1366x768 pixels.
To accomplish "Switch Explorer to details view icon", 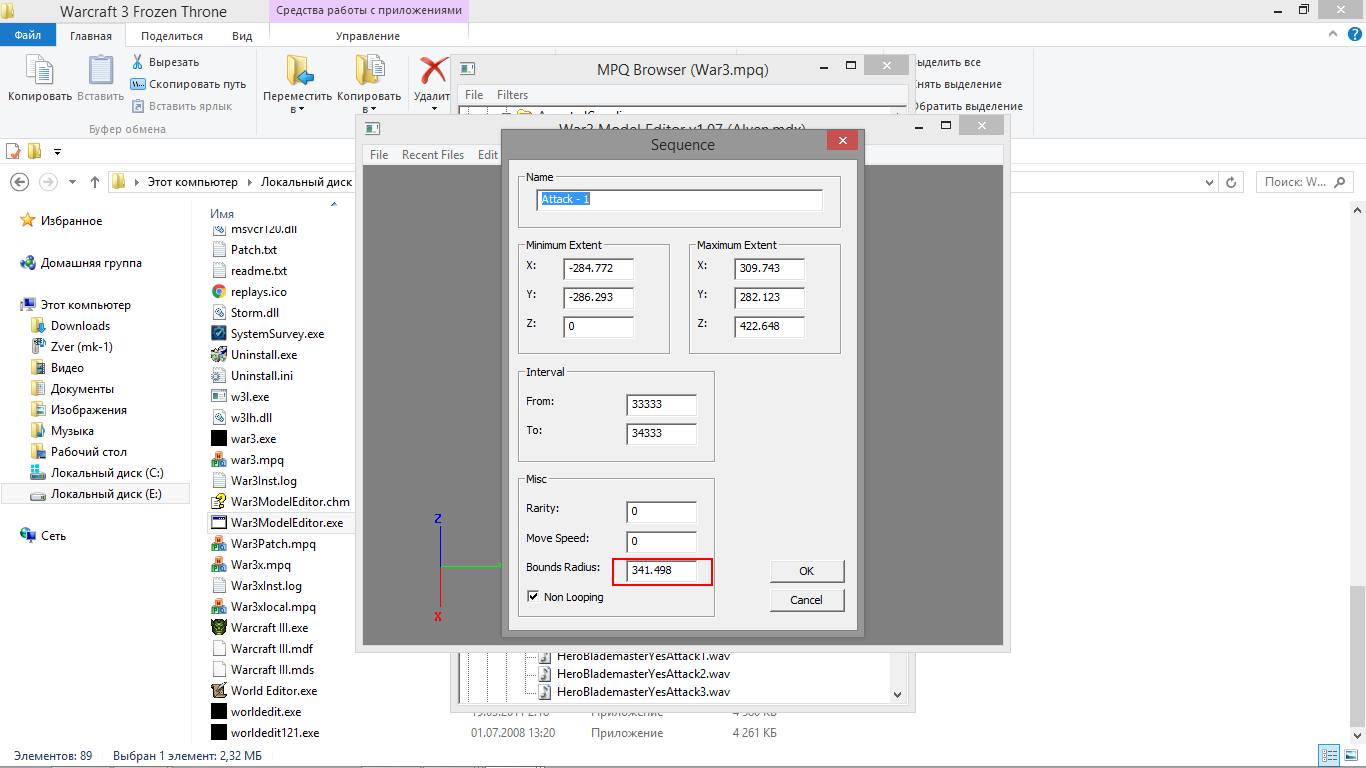I will [1330, 756].
